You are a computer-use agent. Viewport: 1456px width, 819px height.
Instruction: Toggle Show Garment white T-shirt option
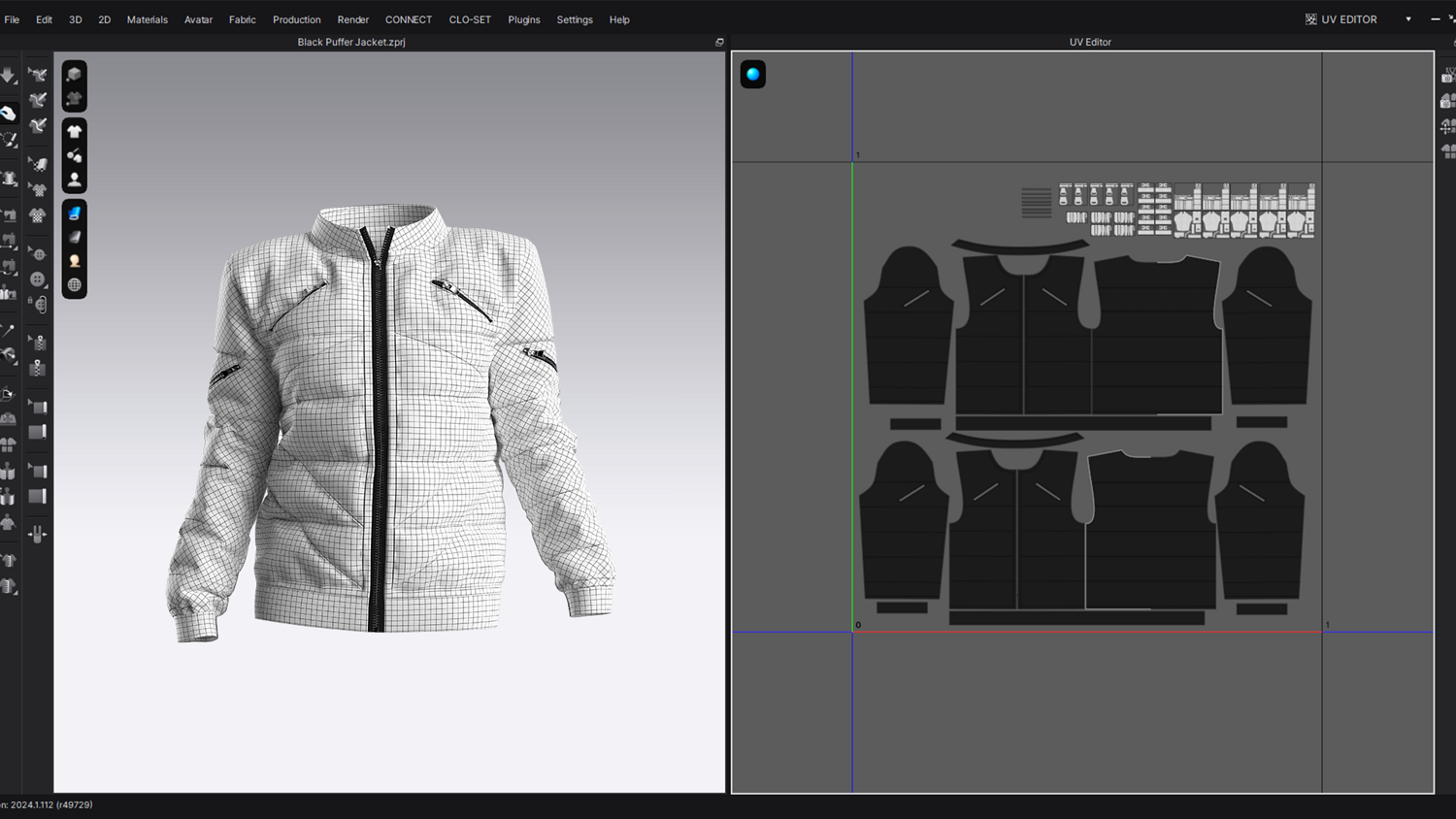pyautogui.click(x=75, y=131)
